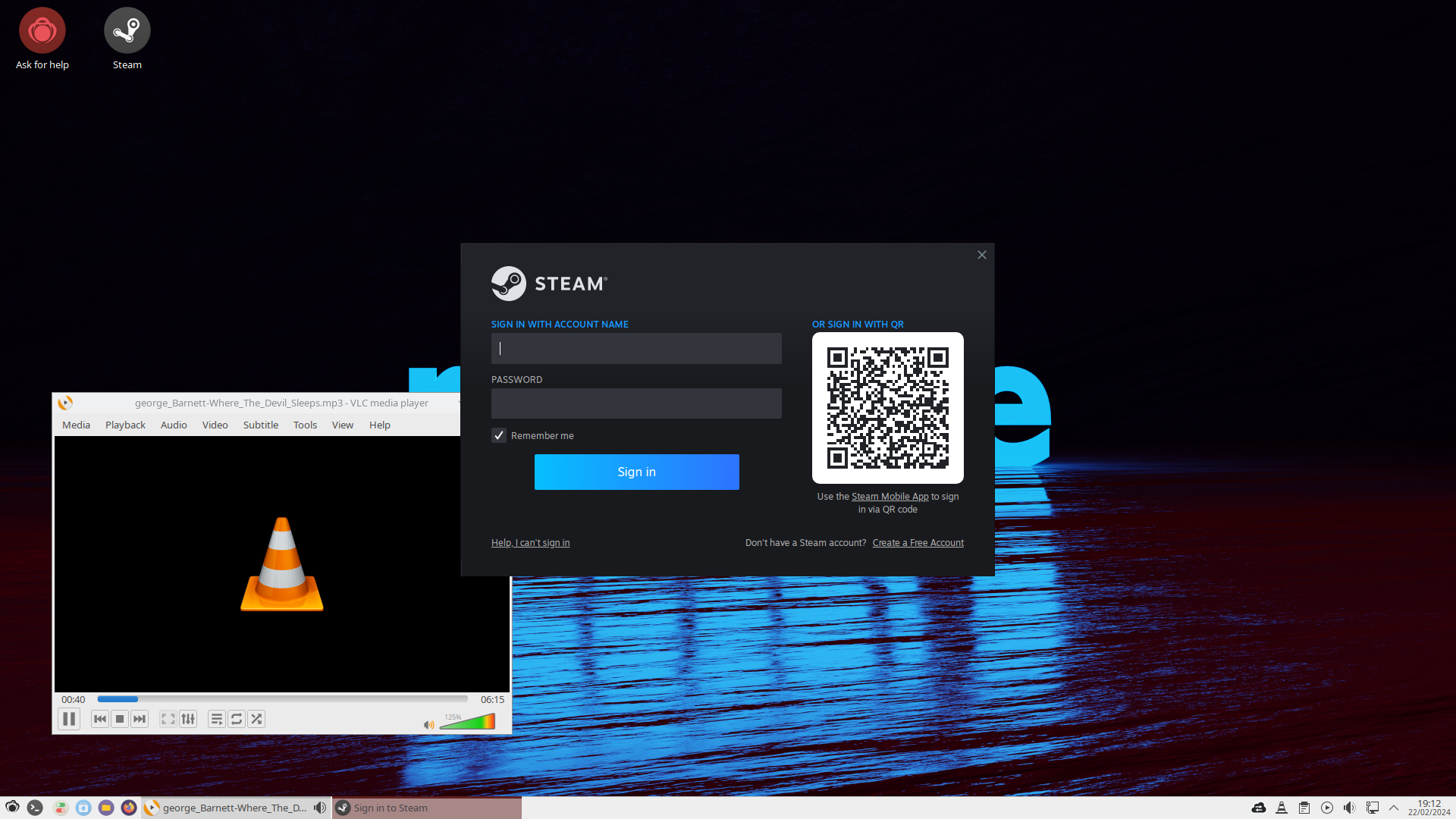Open the clipboard tray icon
Screen dimensions: 1456x819
point(1304,808)
